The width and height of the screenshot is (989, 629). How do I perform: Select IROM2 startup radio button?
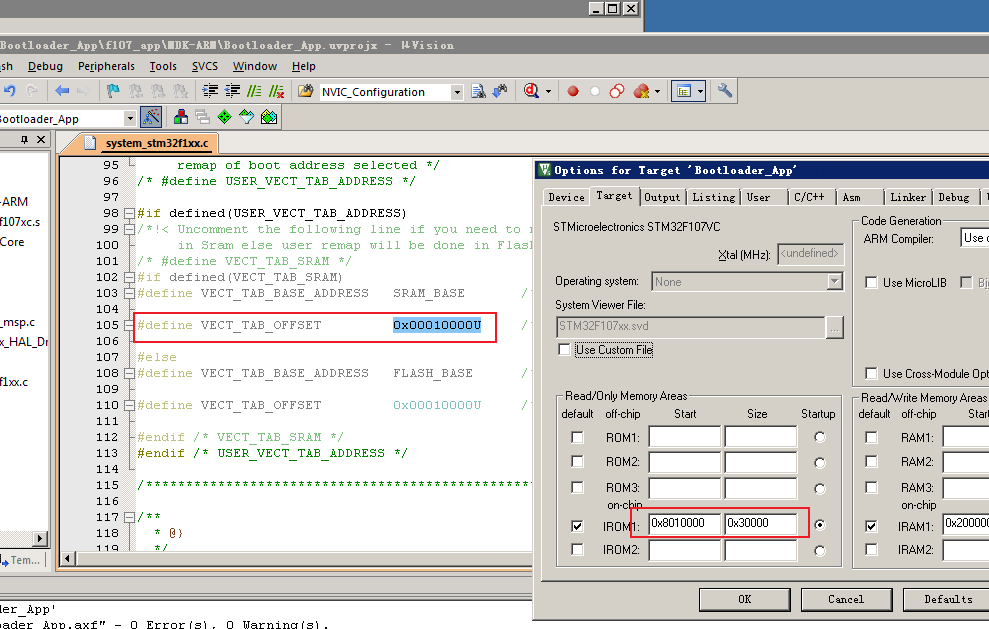(820, 551)
